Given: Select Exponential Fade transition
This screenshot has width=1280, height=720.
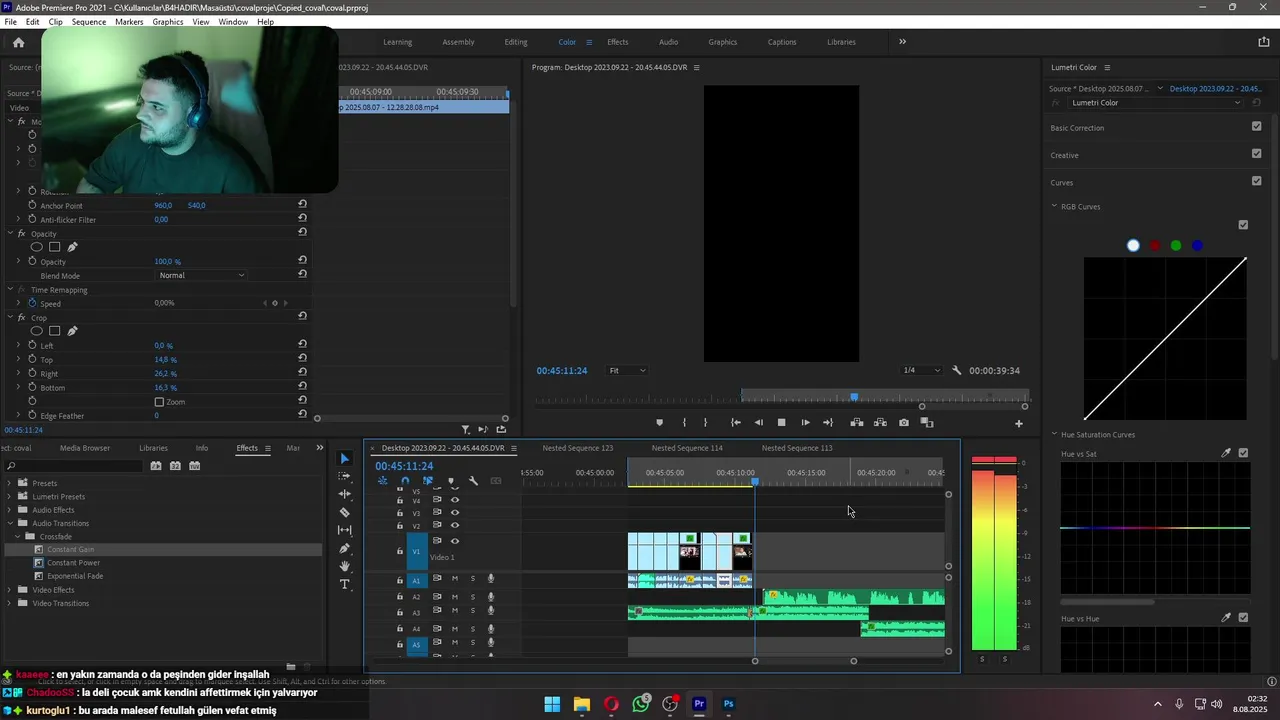Looking at the screenshot, I should tap(75, 576).
